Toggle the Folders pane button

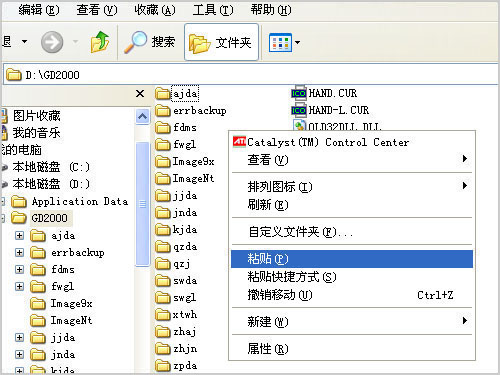[x=221, y=42]
